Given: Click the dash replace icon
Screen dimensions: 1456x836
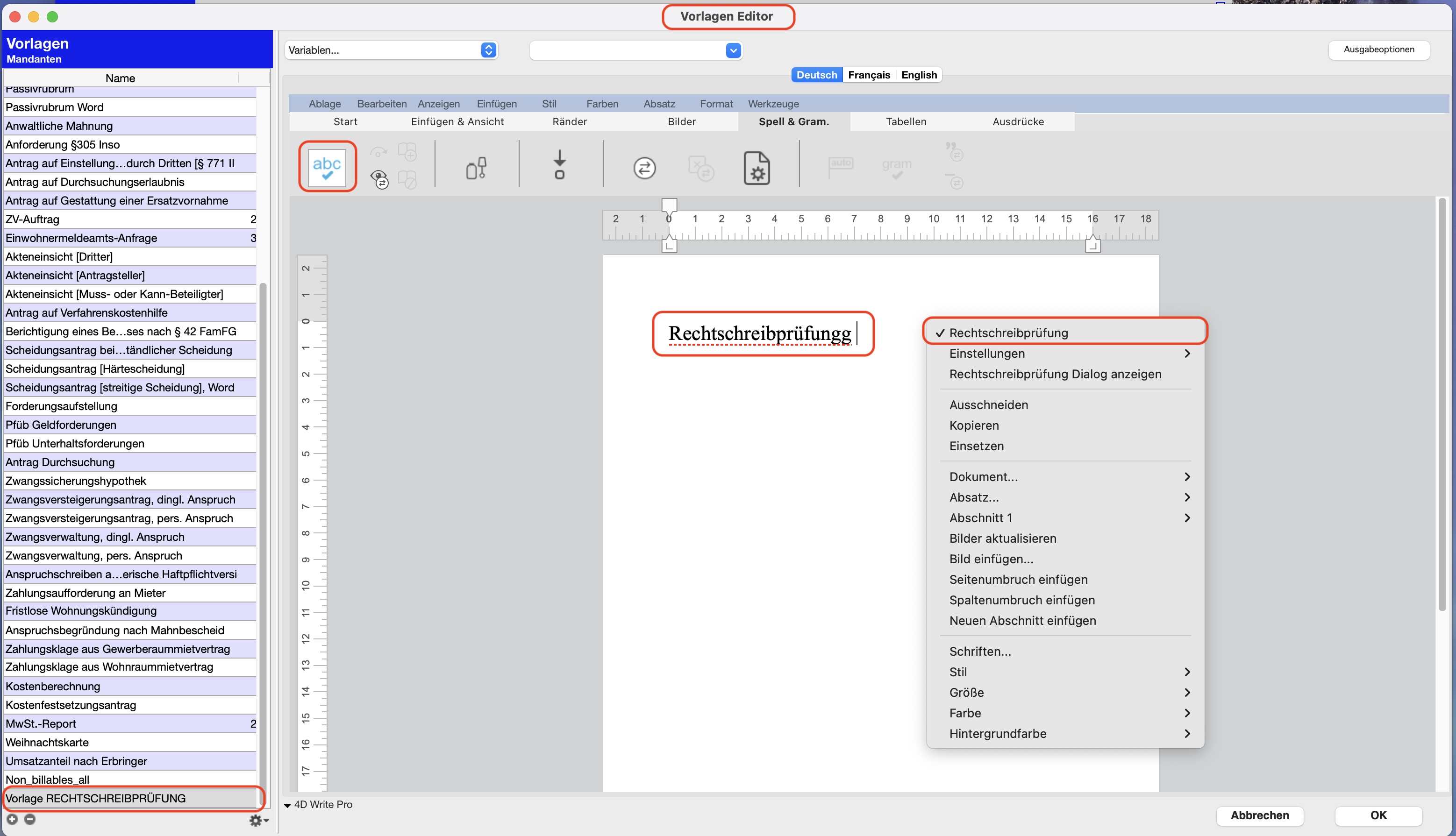Looking at the screenshot, I should pyautogui.click(x=954, y=180).
